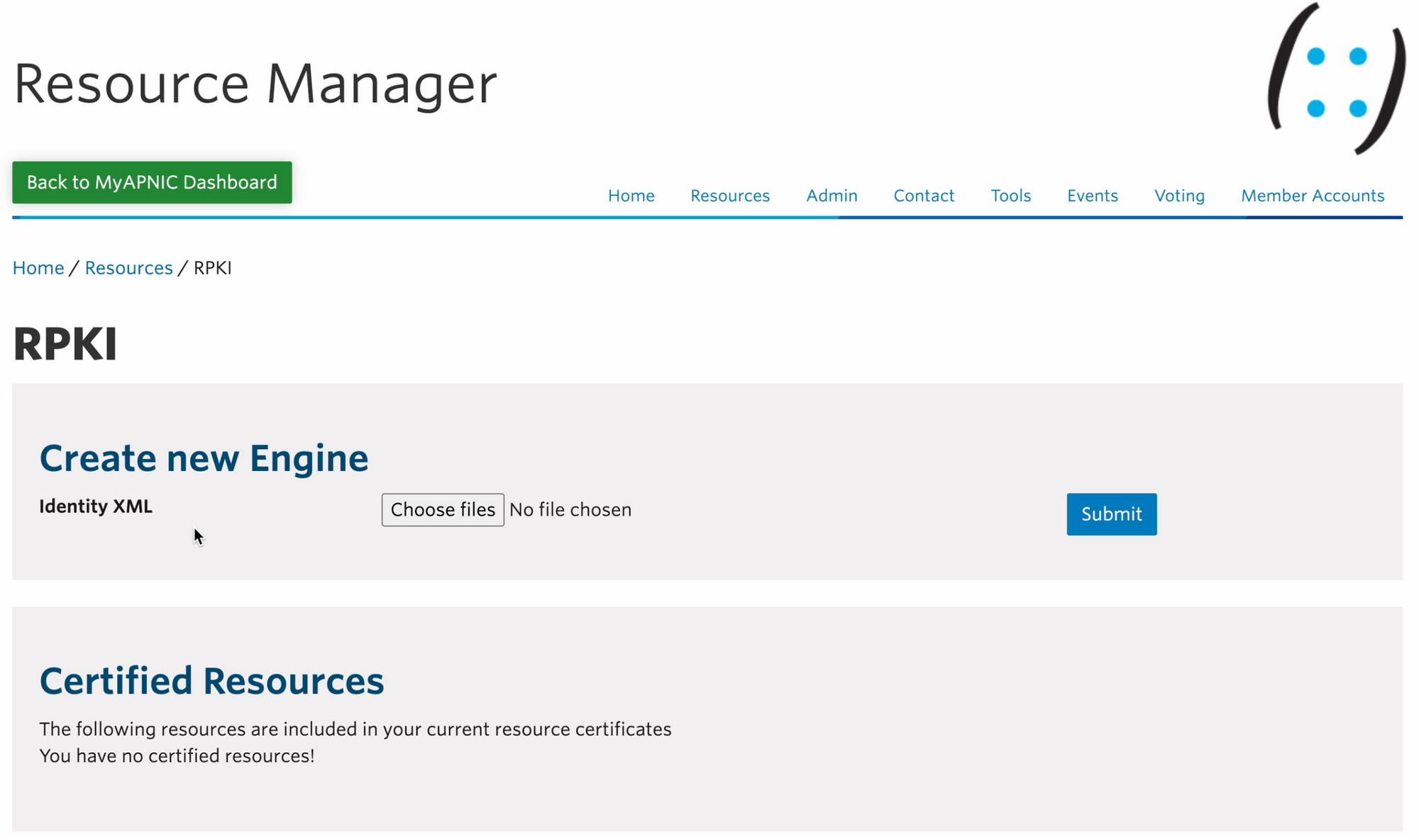Submit the Identity XML form
The height and width of the screenshot is (840, 1419).
pos(1111,514)
